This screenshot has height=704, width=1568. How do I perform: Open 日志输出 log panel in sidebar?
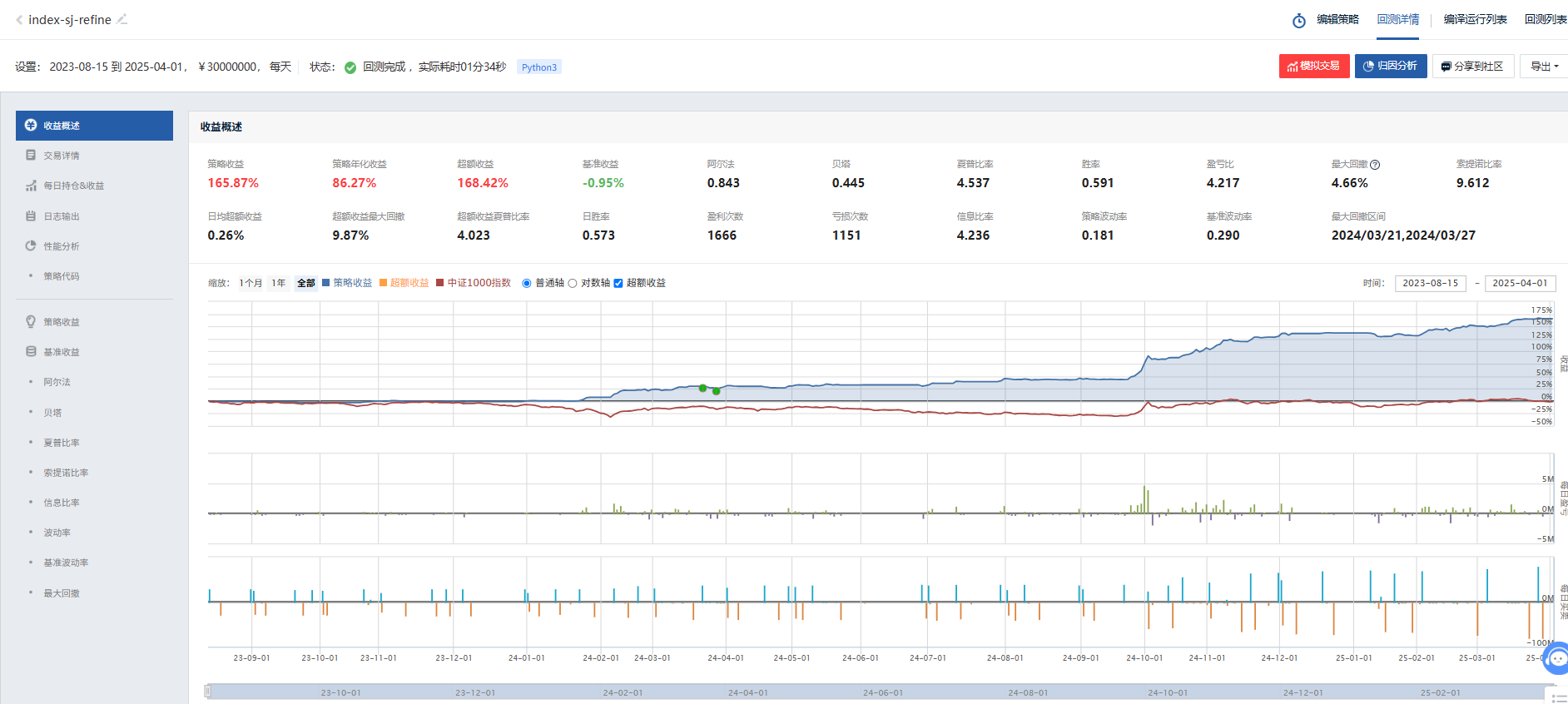62,216
